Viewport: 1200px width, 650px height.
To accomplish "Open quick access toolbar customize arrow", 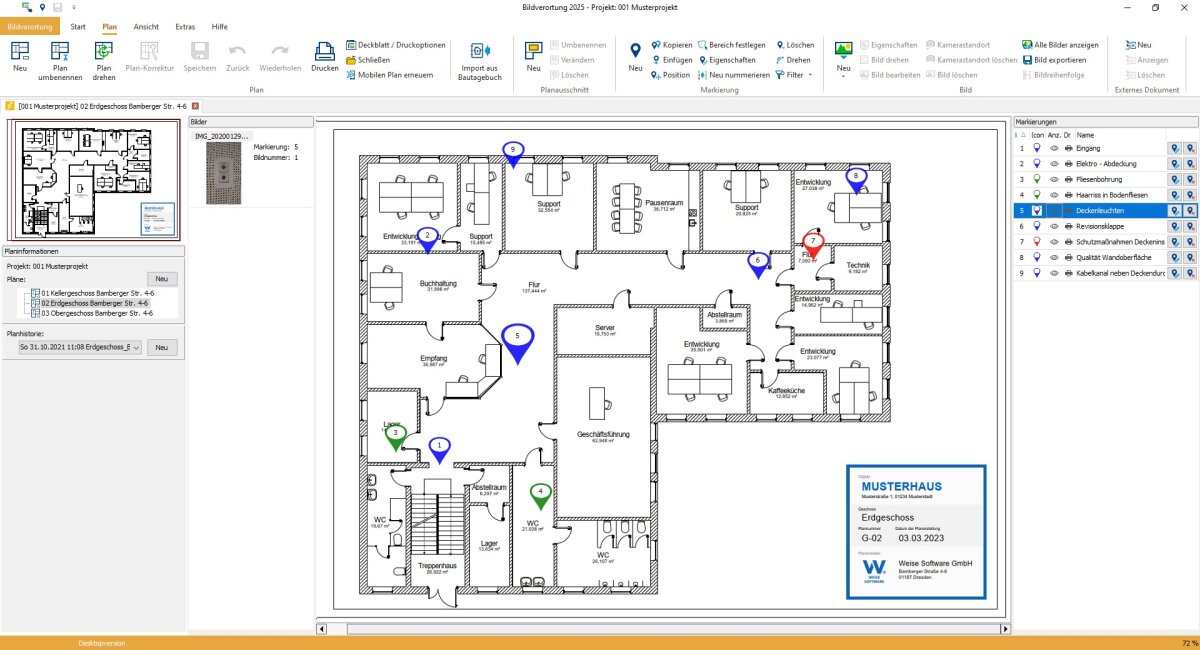I will point(73,7).
